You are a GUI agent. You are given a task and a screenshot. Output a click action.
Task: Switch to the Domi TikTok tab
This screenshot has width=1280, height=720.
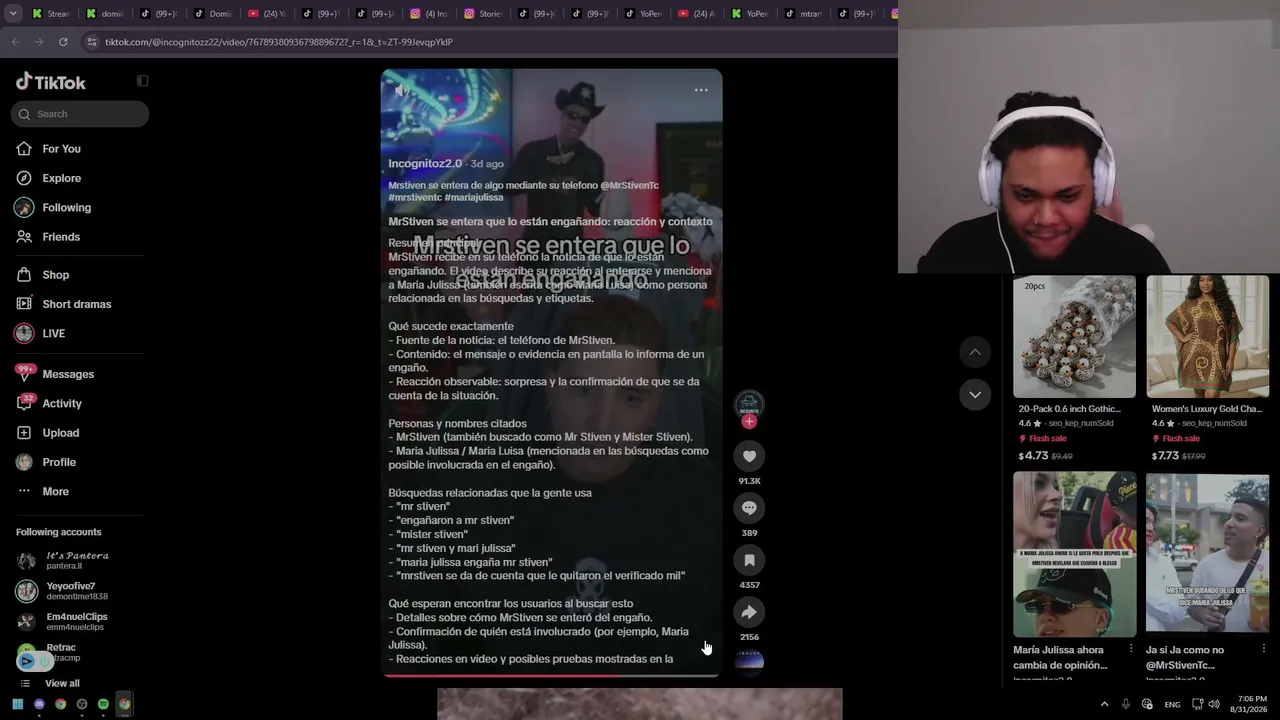tap(212, 14)
